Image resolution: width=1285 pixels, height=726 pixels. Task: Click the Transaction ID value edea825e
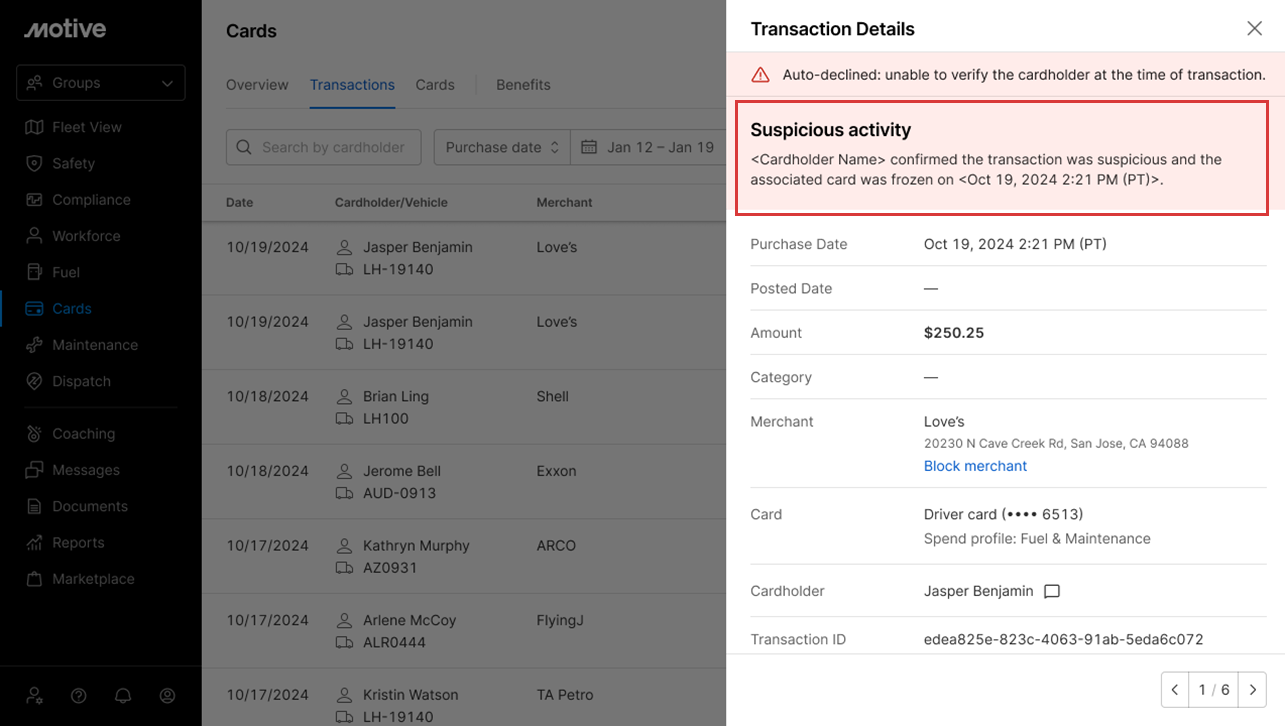point(1063,639)
